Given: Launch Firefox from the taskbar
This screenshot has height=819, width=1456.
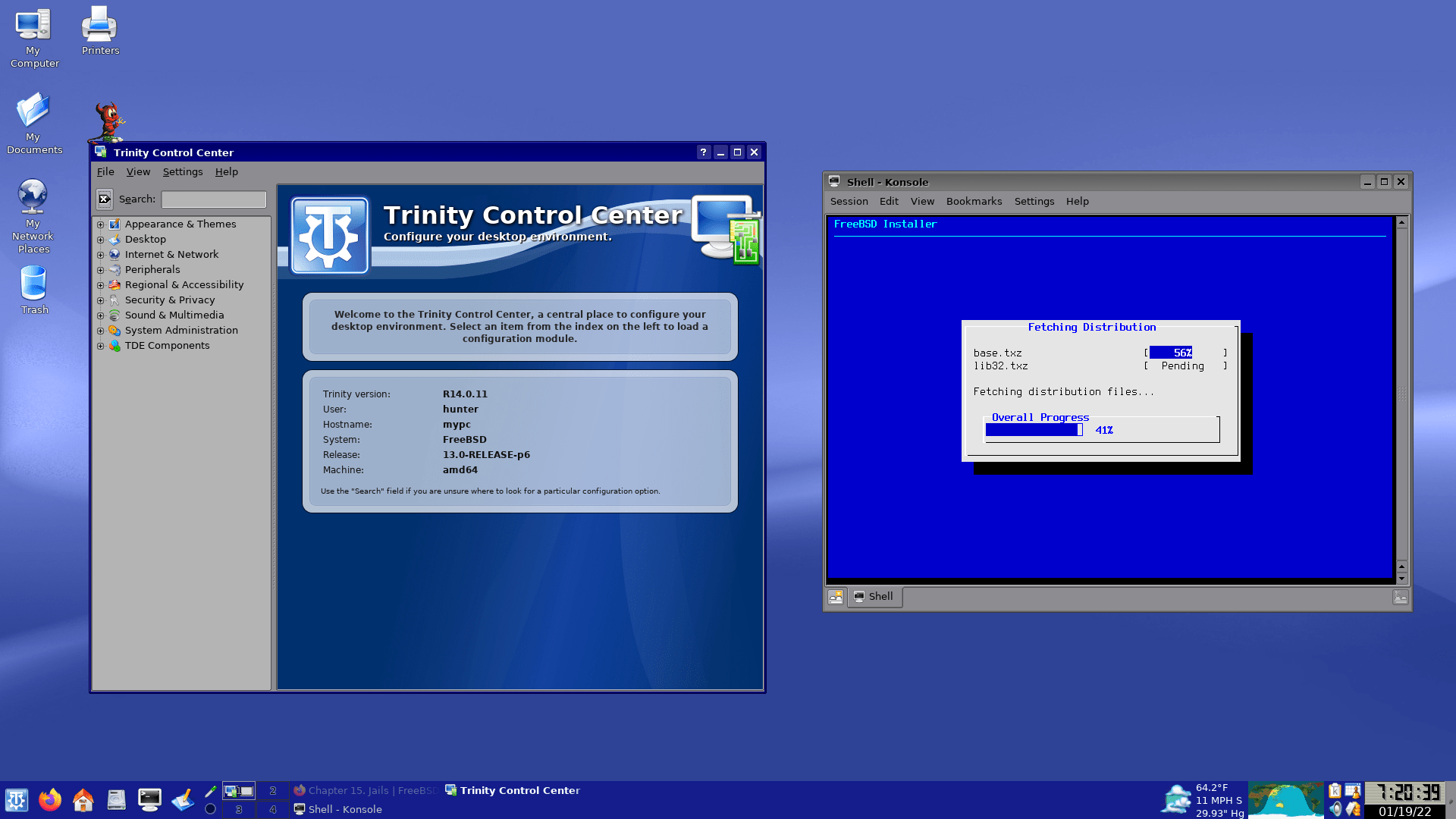Looking at the screenshot, I should tap(51, 799).
